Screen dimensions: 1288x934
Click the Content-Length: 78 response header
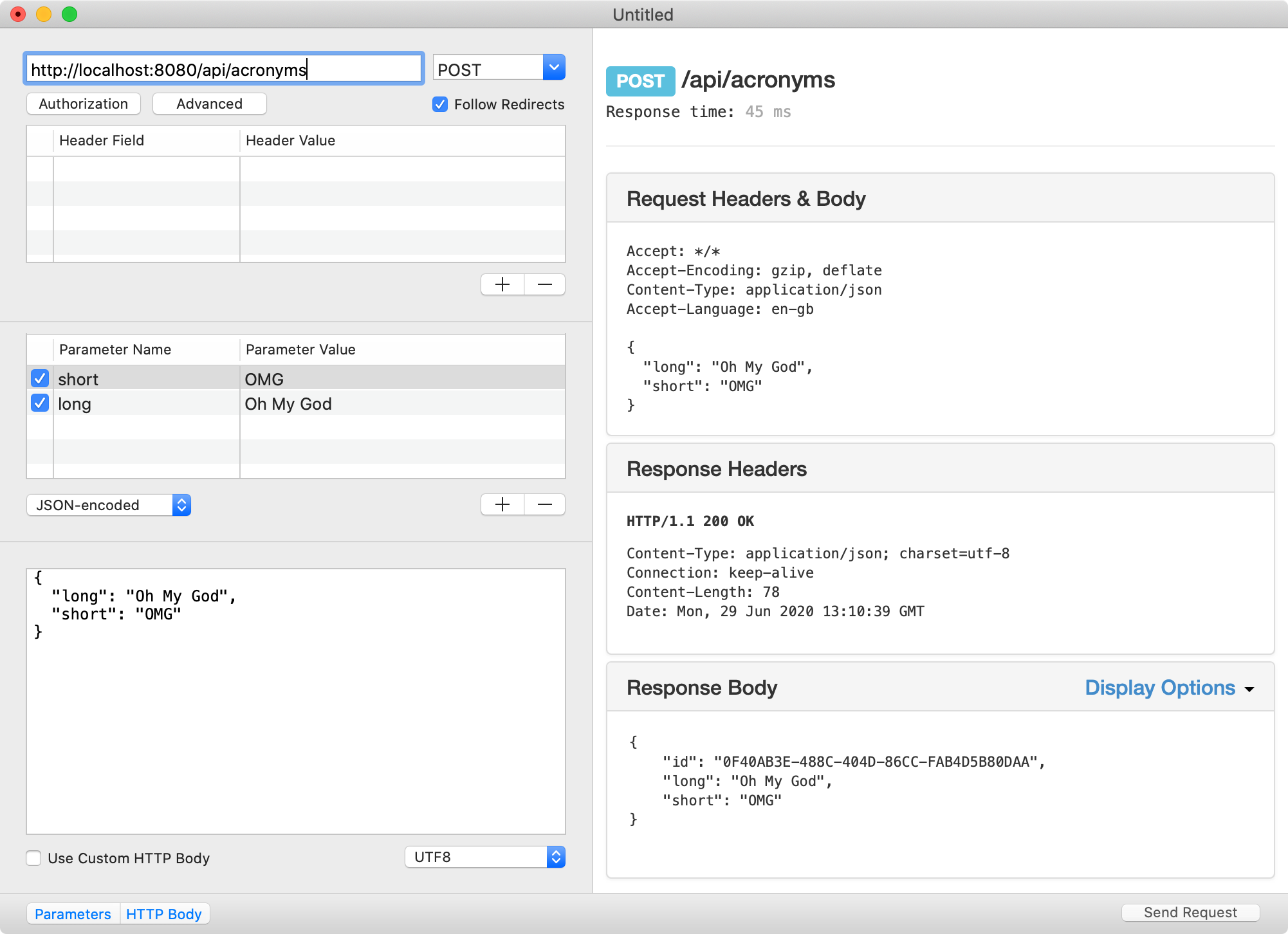coord(703,592)
